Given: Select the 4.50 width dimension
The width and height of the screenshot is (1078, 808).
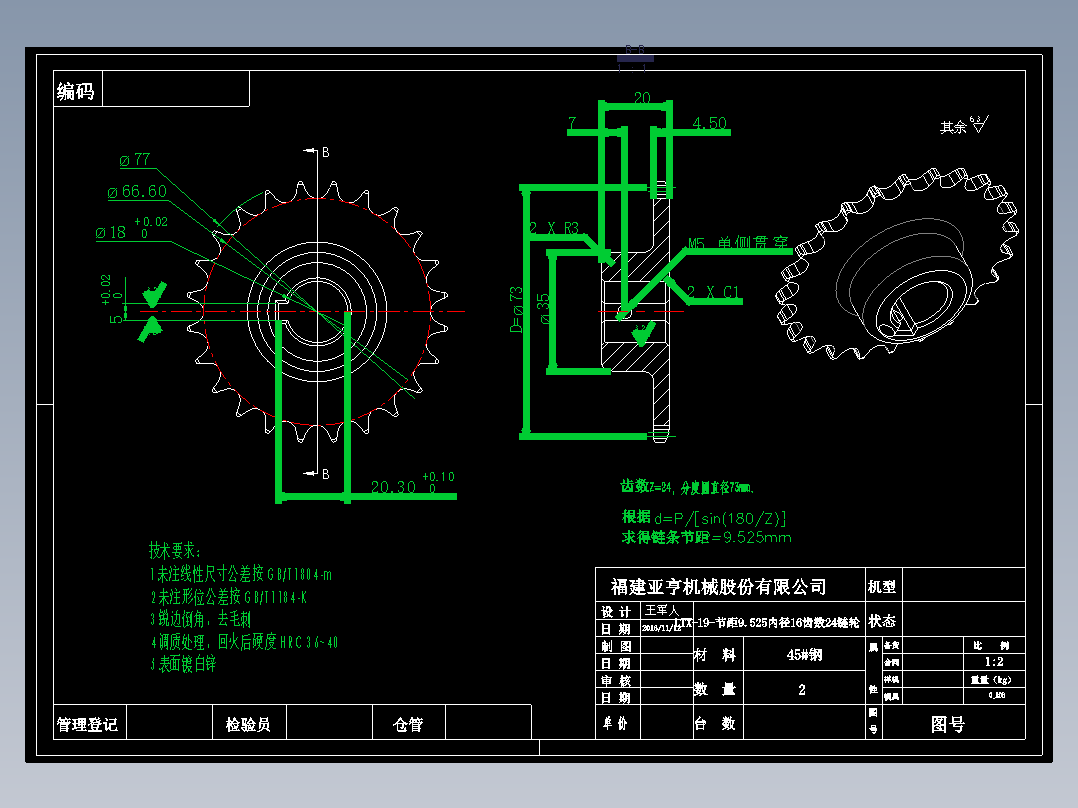Looking at the screenshot, I should 710,123.
